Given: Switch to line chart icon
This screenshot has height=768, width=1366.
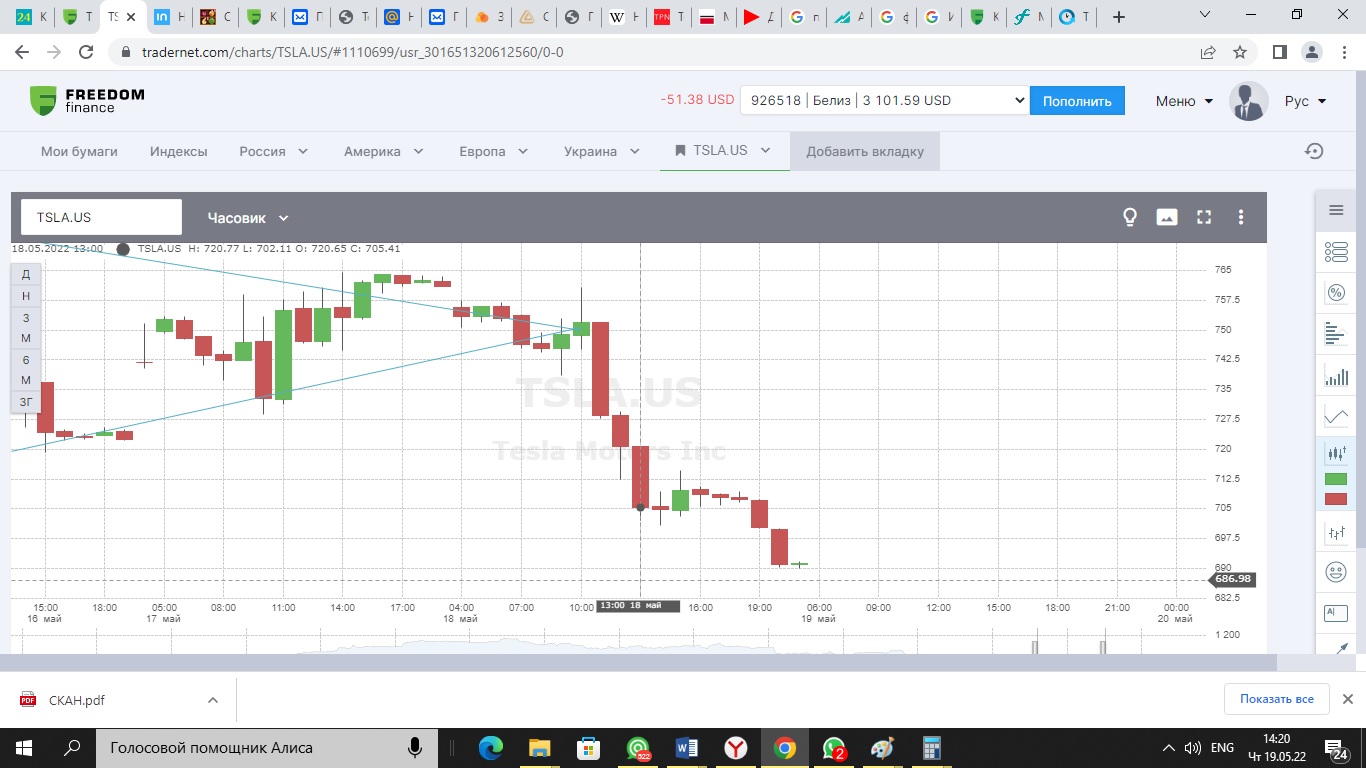Looking at the screenshot, I should click(1336, 416).
